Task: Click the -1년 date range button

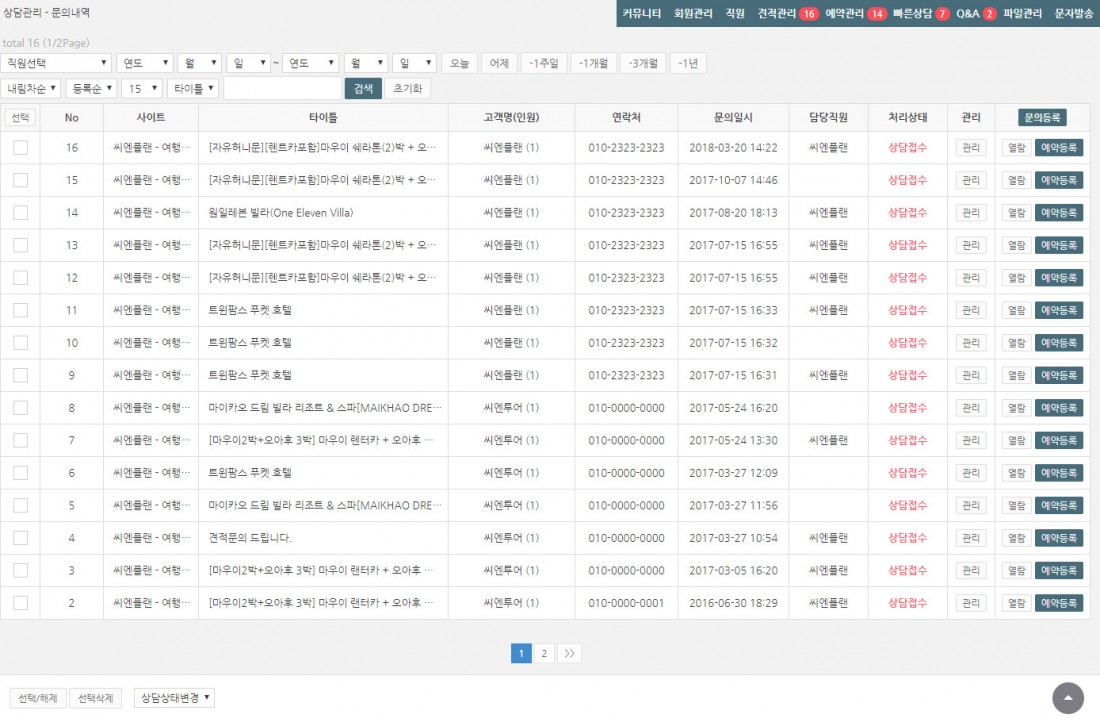Action: pos(688,63)
